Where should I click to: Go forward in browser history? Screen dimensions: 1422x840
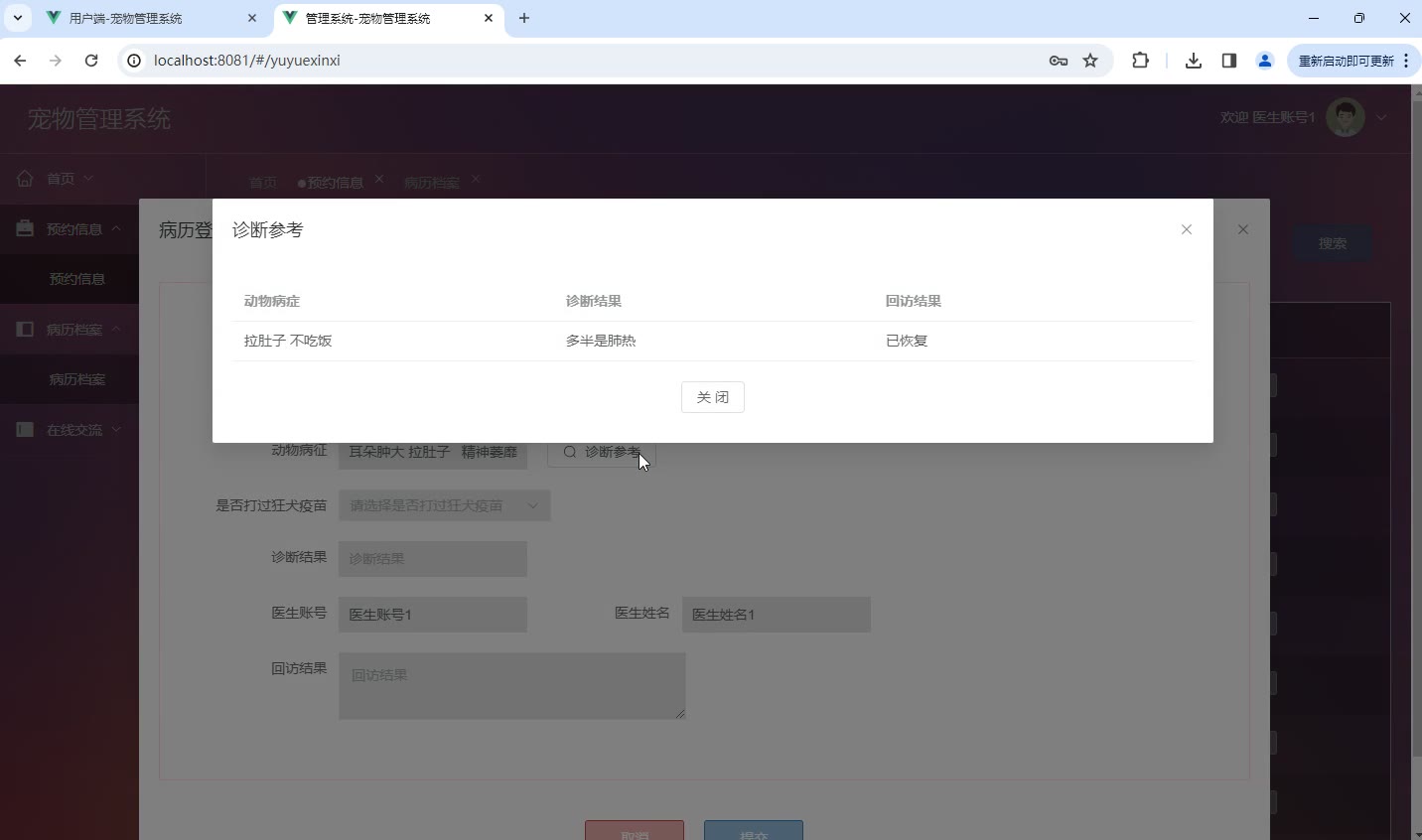[56, 61]
